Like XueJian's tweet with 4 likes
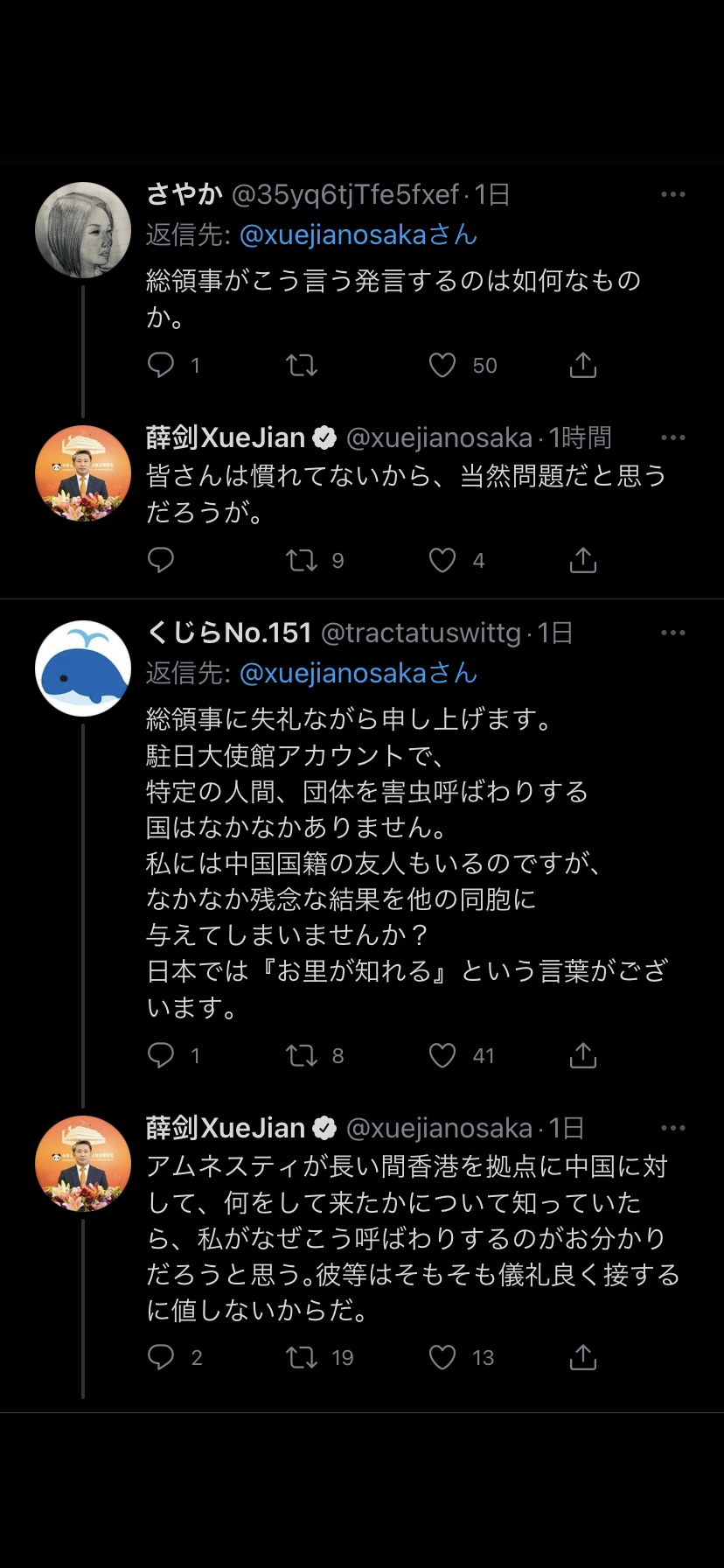The height and width of the screenshot is (1568, 724). click(442, 560)
